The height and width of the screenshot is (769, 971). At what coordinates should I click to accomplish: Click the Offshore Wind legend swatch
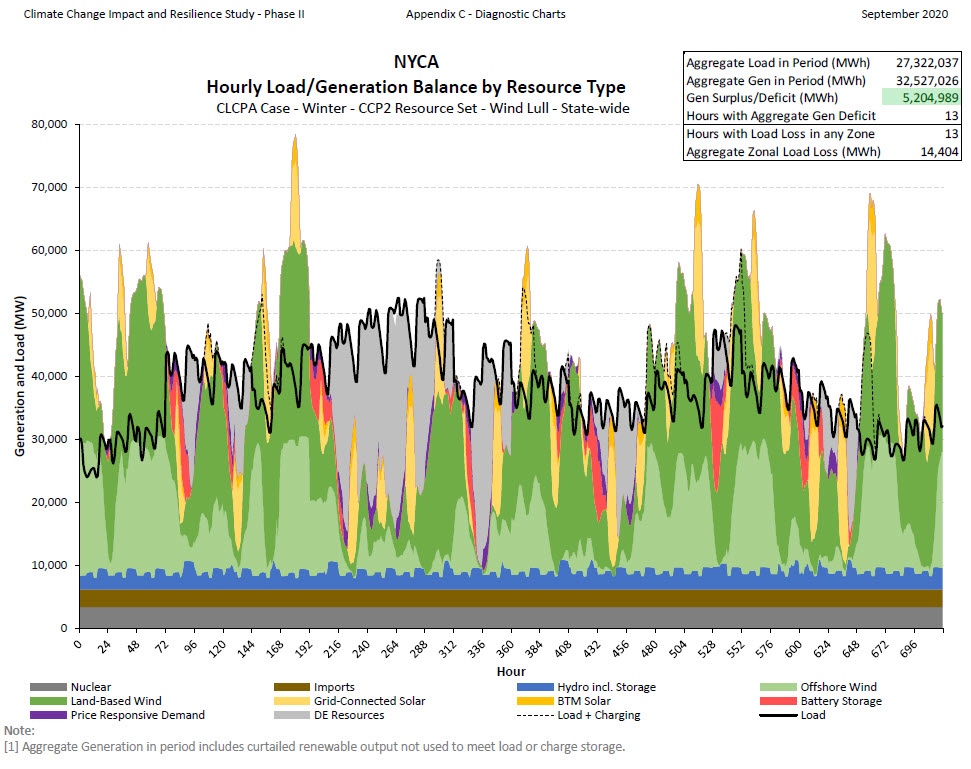[x=779, y=687]
